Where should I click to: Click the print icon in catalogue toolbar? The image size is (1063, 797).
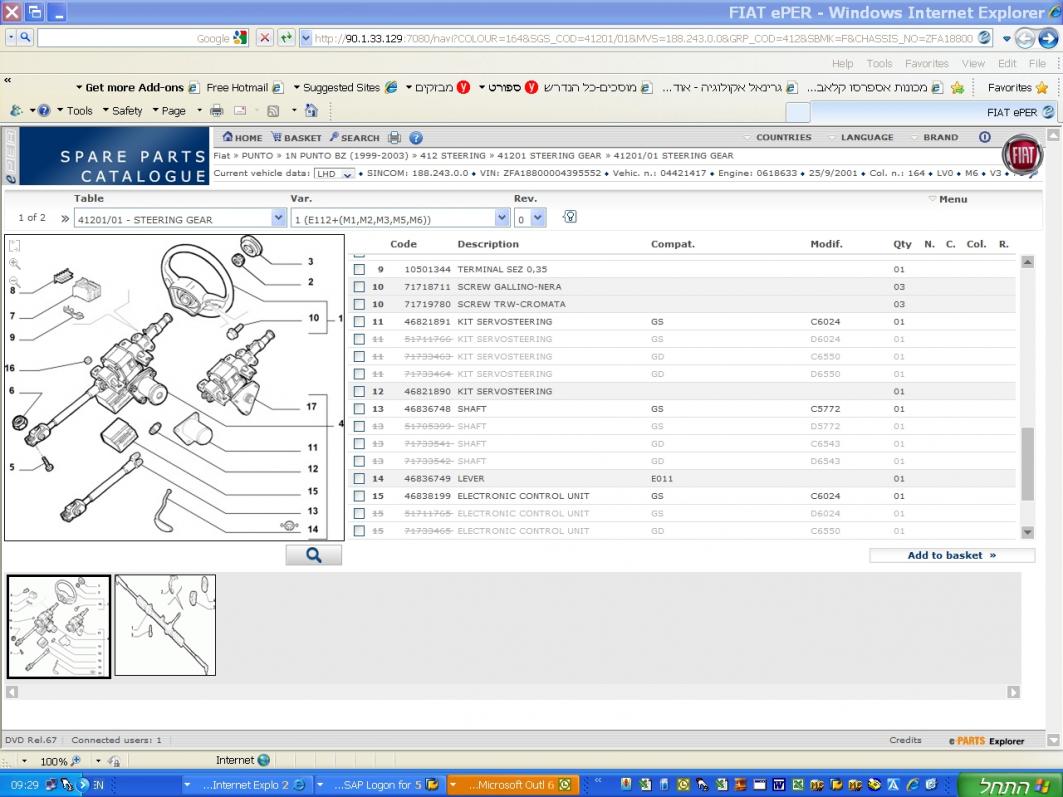point(394,138)
